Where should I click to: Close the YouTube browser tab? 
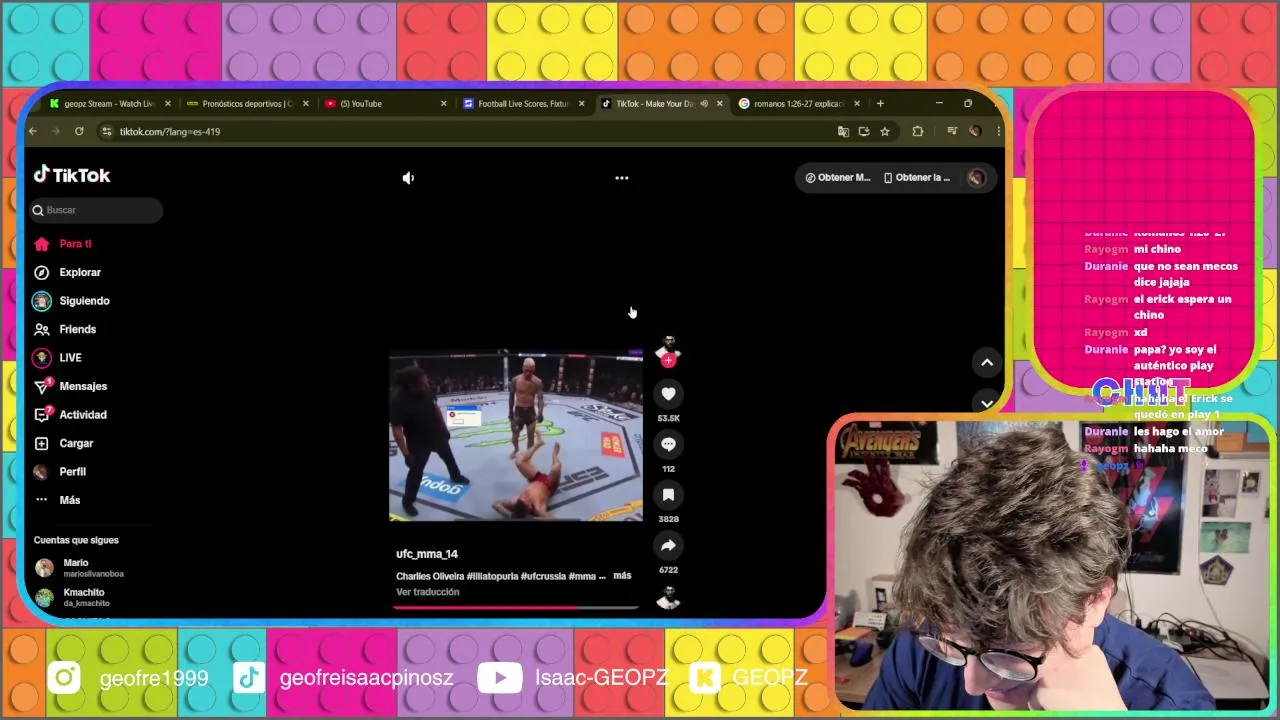[x=444, y=104]
